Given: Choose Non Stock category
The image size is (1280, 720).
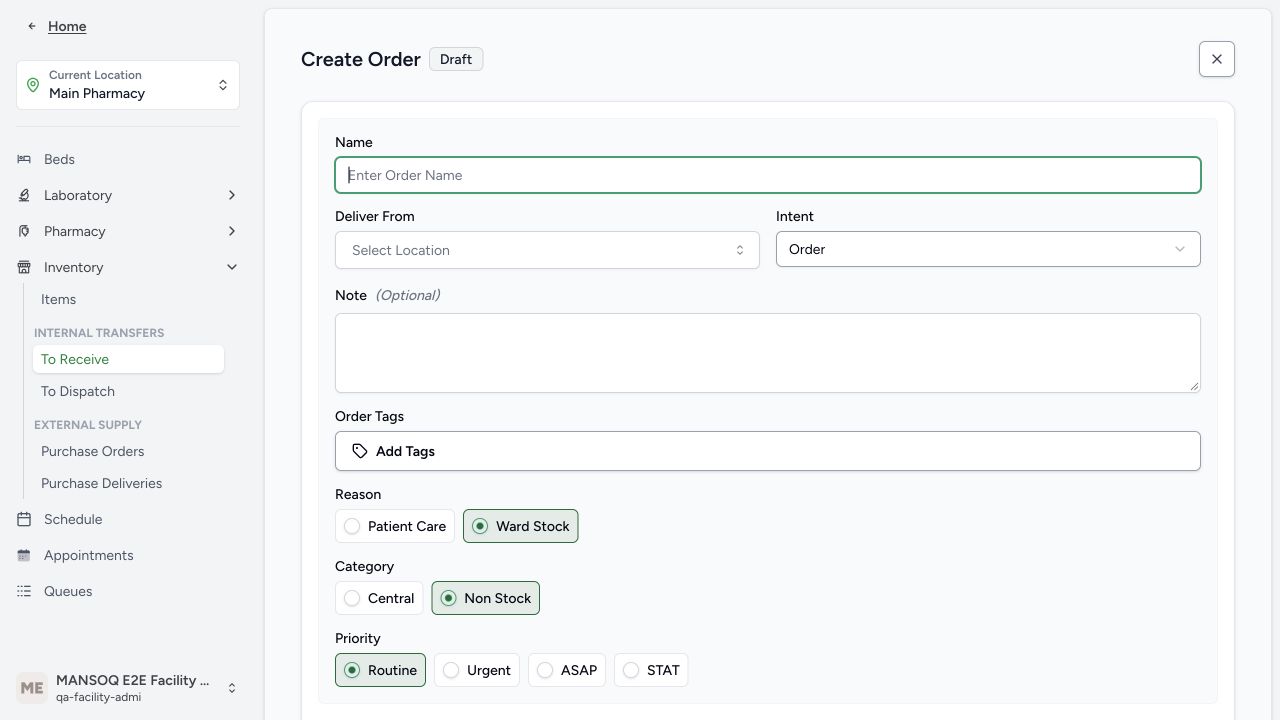Looking at the screenshot, I should point(486,598).
